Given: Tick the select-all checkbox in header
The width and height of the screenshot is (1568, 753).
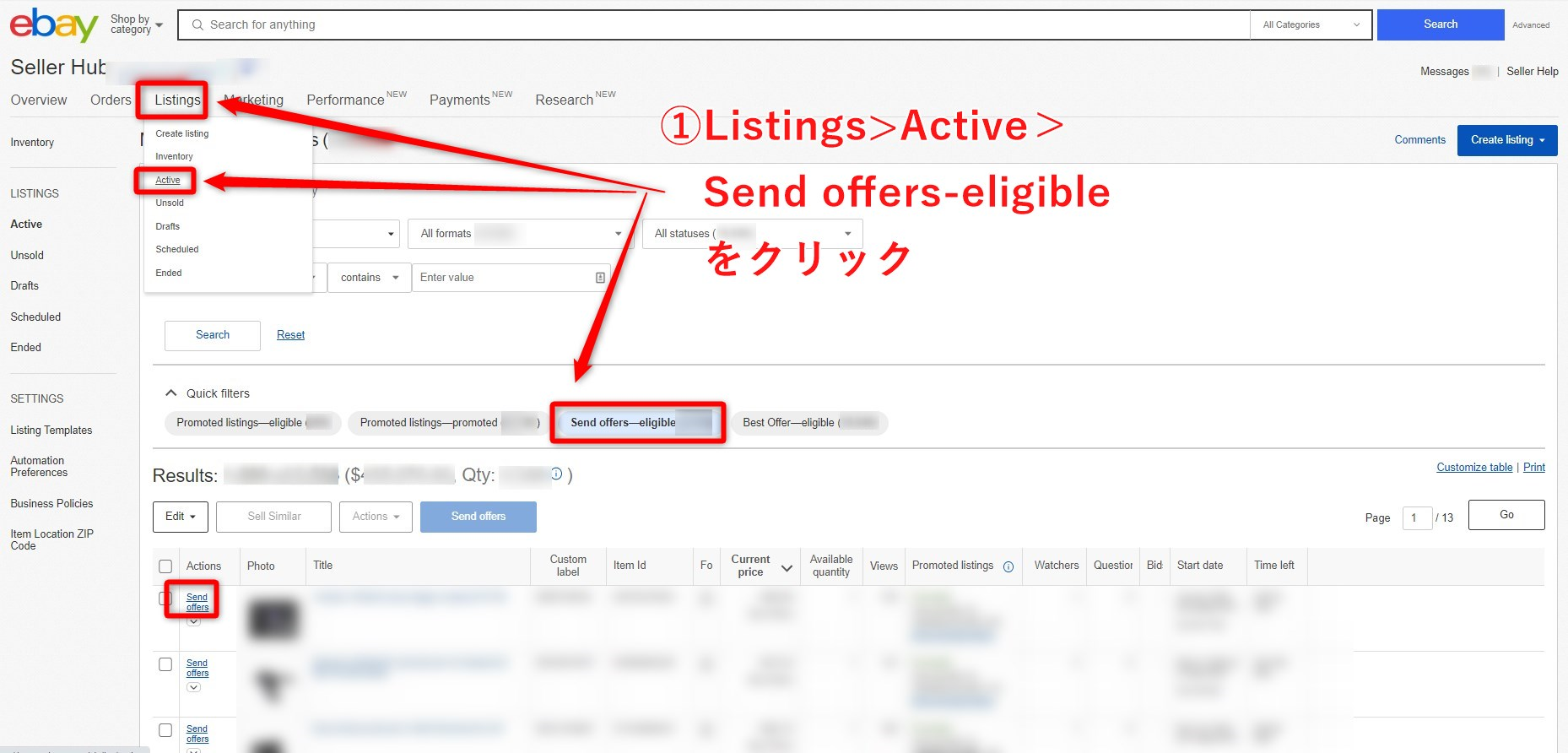Looking at the screenshot, I should (x=165, y=566).
